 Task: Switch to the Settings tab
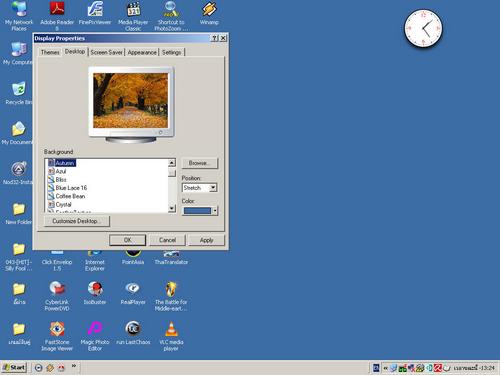172,52
